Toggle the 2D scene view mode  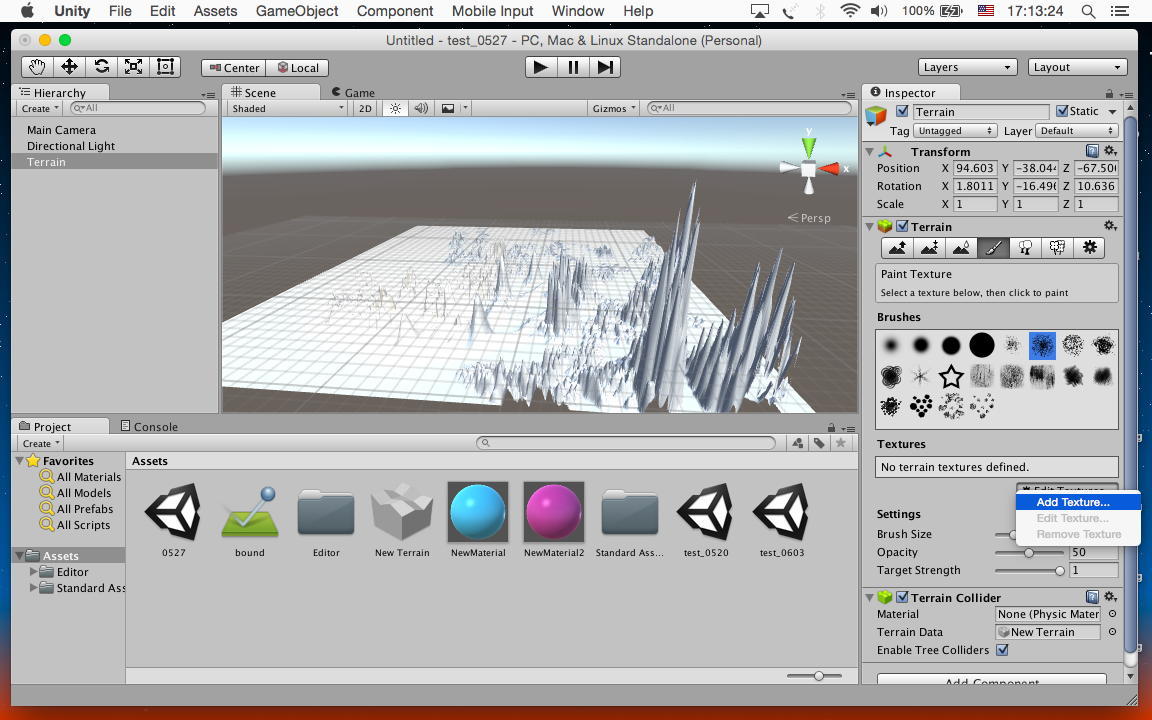(366, 108)
